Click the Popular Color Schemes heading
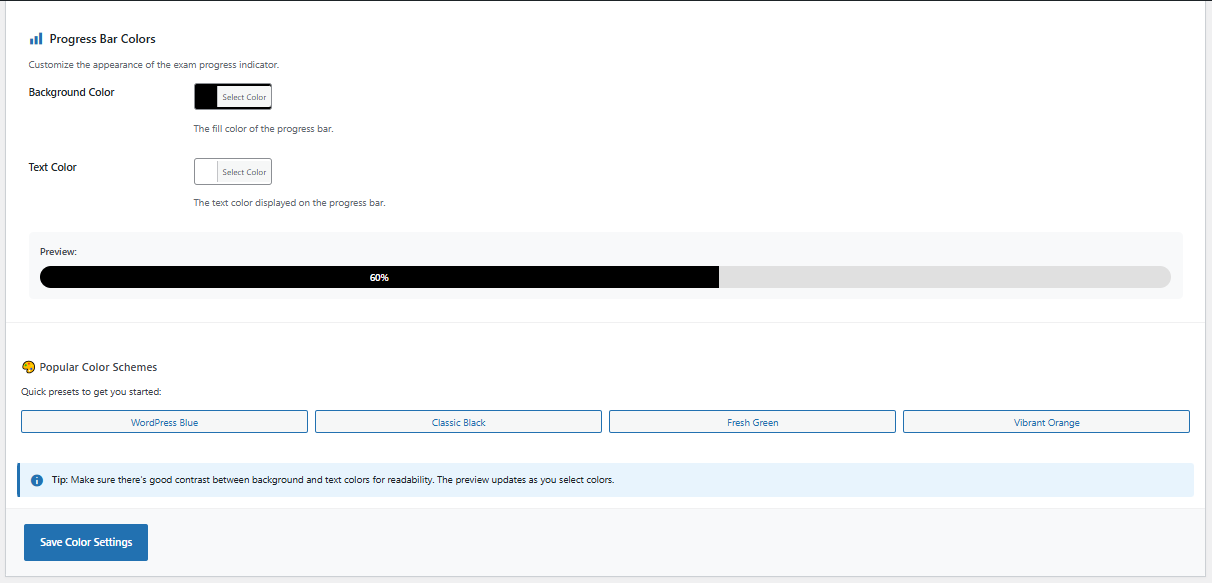The width and height of the screenshot is (1212, 583). (x=98, y=367)
